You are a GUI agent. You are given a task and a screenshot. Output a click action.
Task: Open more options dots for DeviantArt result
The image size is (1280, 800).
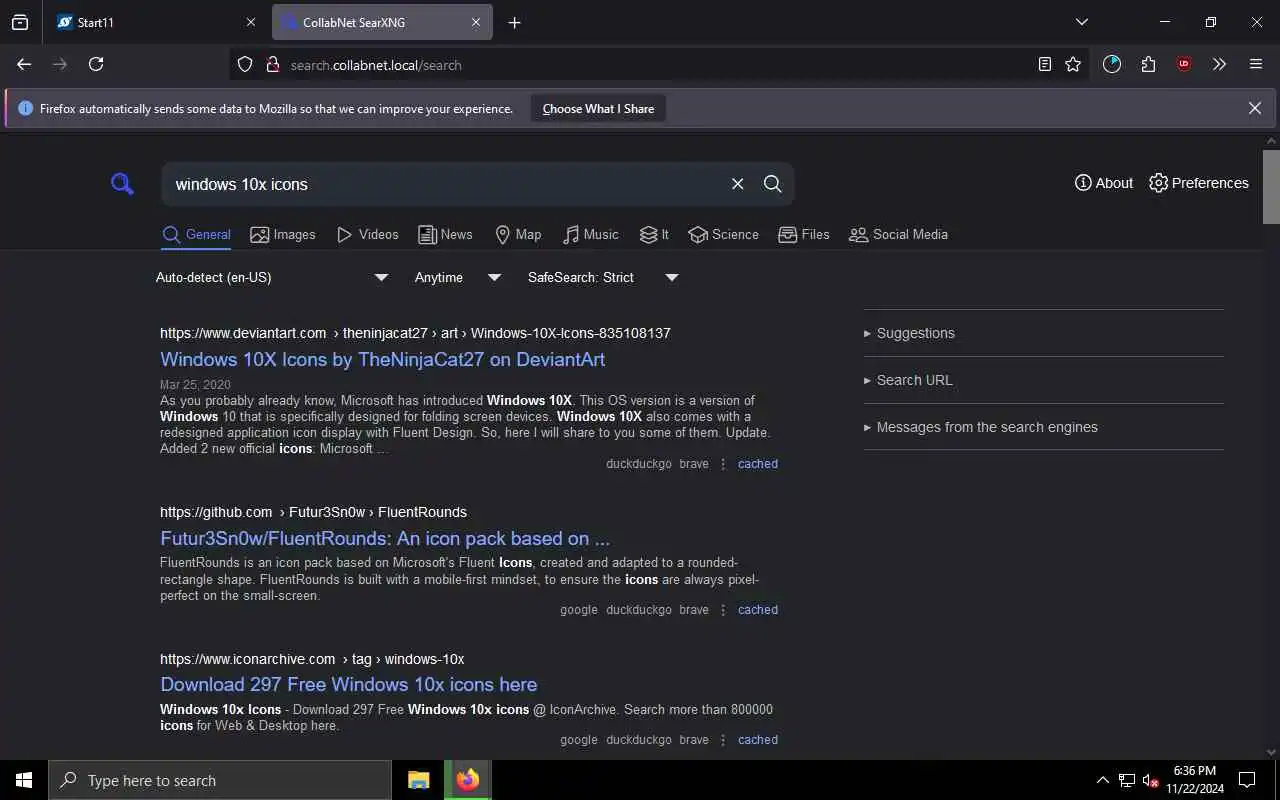723,464
